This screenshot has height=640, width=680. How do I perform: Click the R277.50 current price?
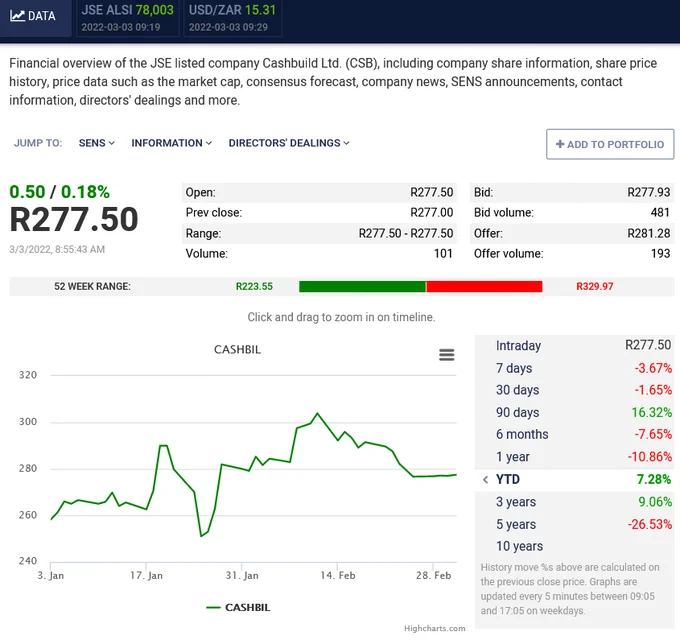click(74, 219)
